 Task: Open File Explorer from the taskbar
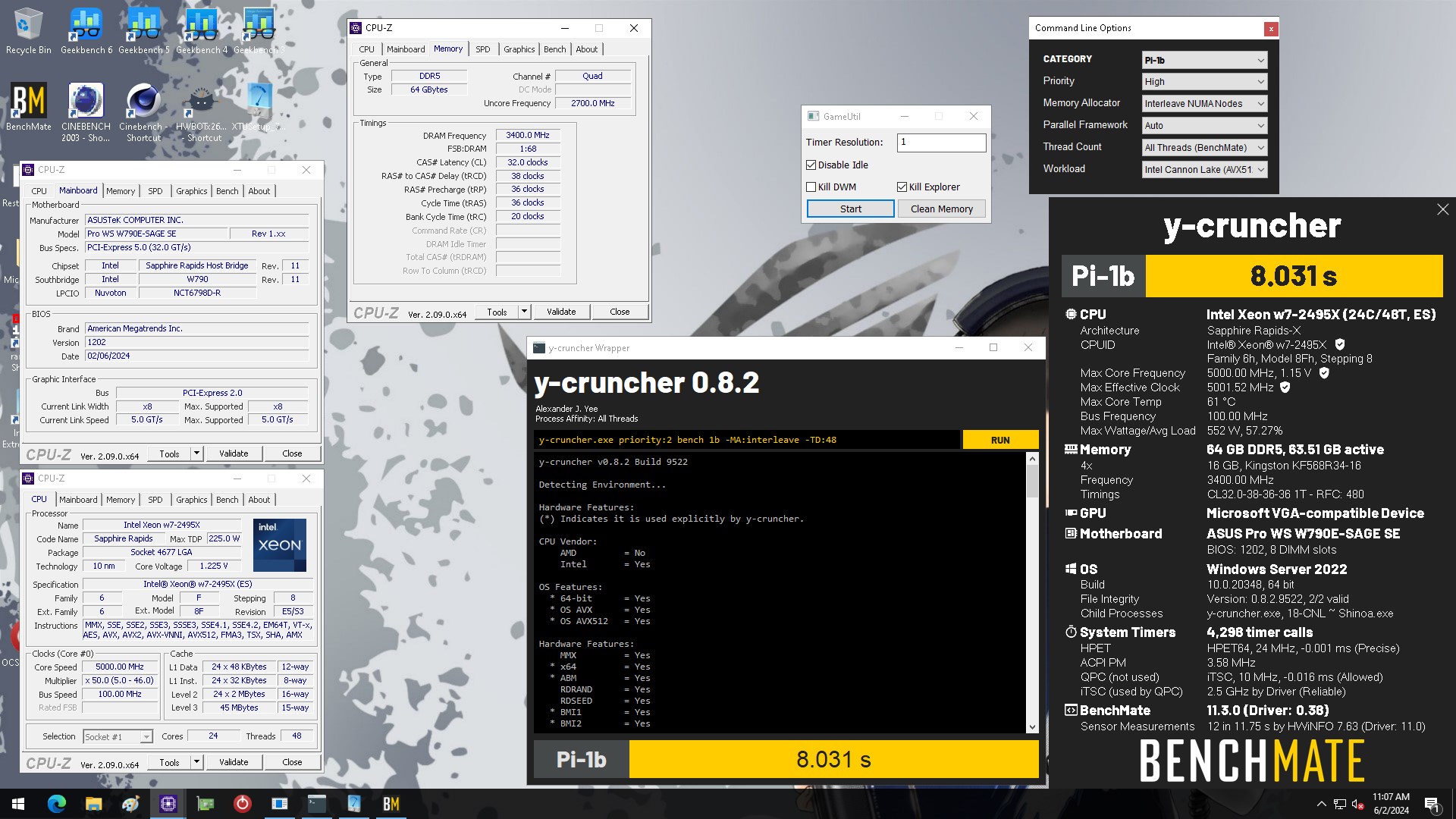pyautogui.click(x=93, y=804)
